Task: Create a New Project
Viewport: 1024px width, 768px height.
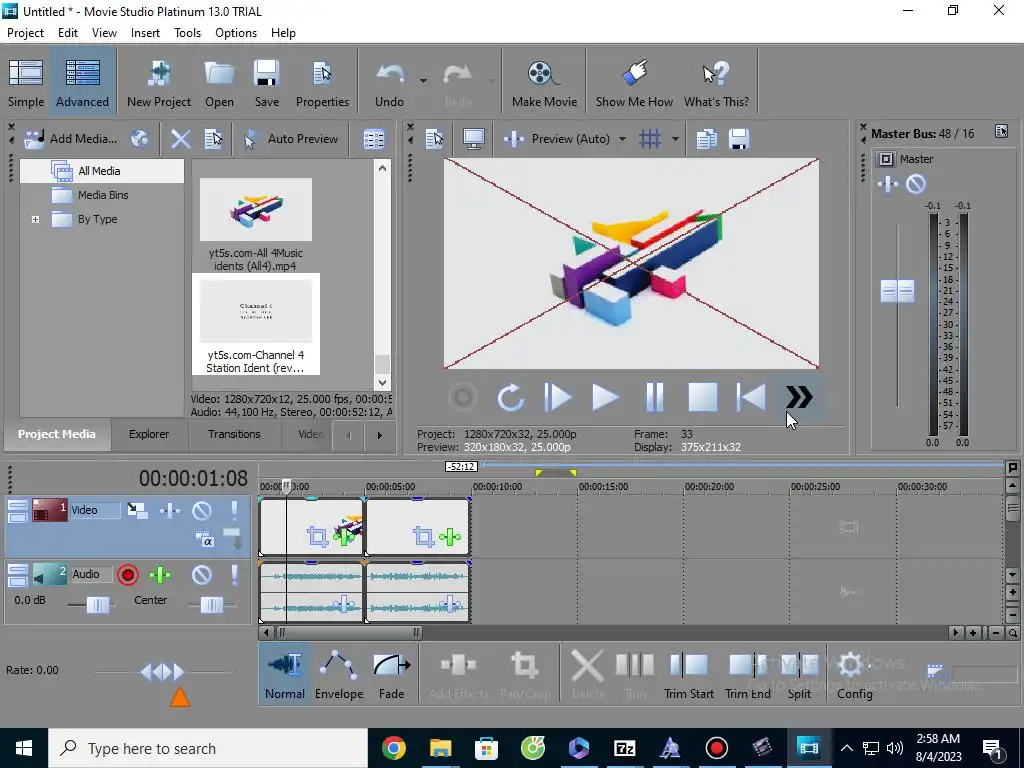Action: click(159, 82)
